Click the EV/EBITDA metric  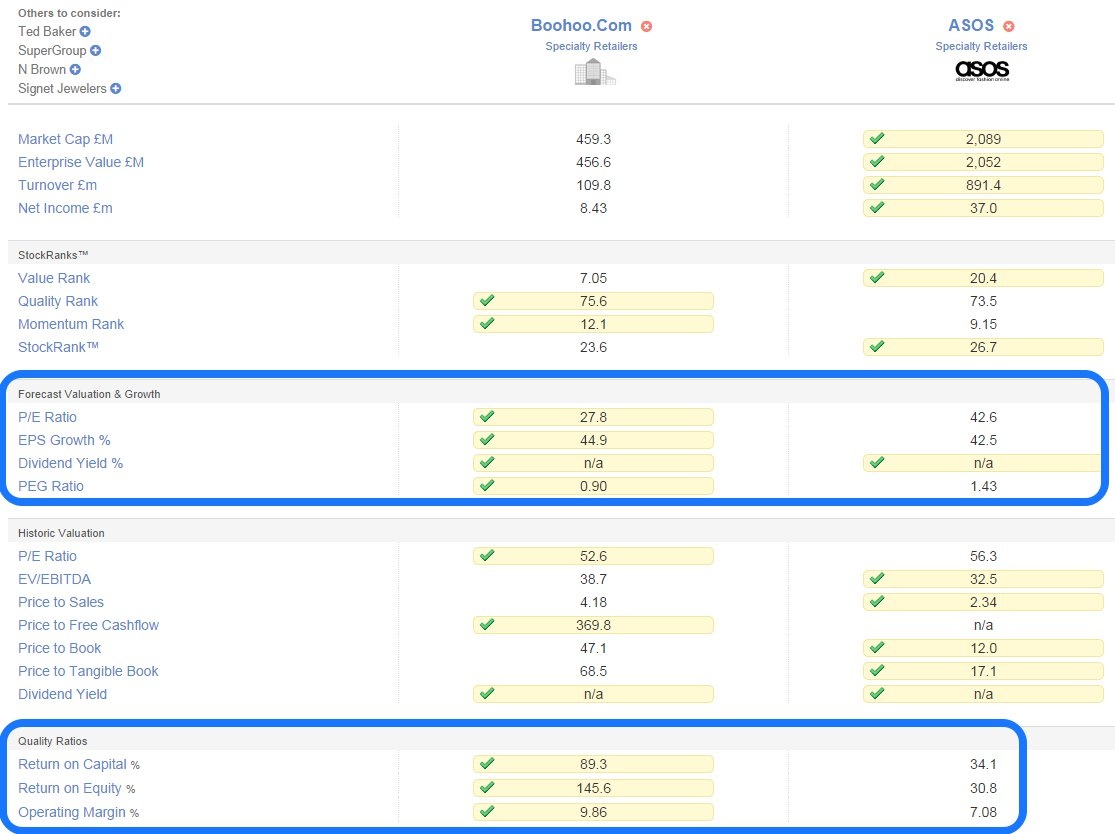pyautogui.click(x=54, y=579)
